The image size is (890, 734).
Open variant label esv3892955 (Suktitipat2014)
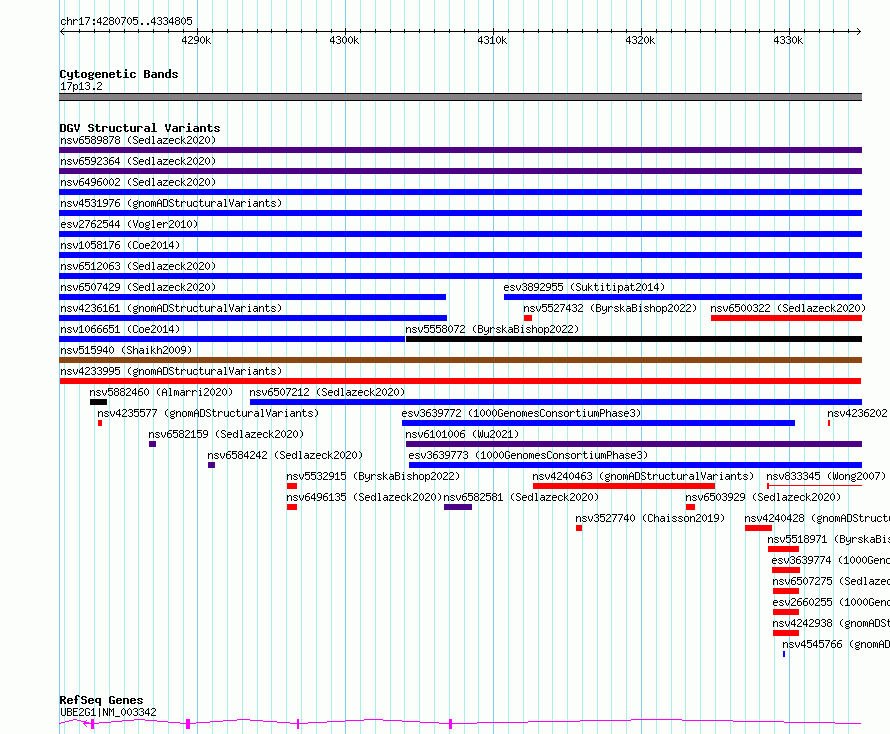pyautogui.click(x=584, y=287)
